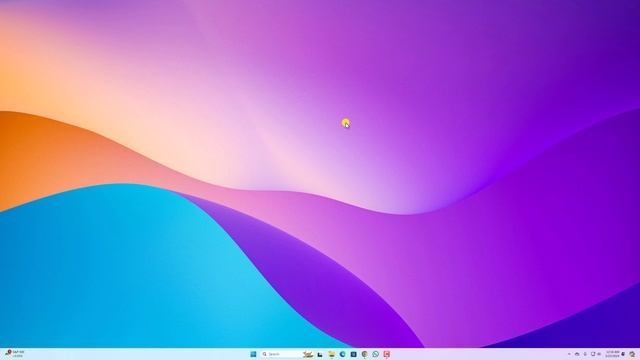Open the taskbar clock and date
This screenshot has width=640, height=360.
point(612,354)
